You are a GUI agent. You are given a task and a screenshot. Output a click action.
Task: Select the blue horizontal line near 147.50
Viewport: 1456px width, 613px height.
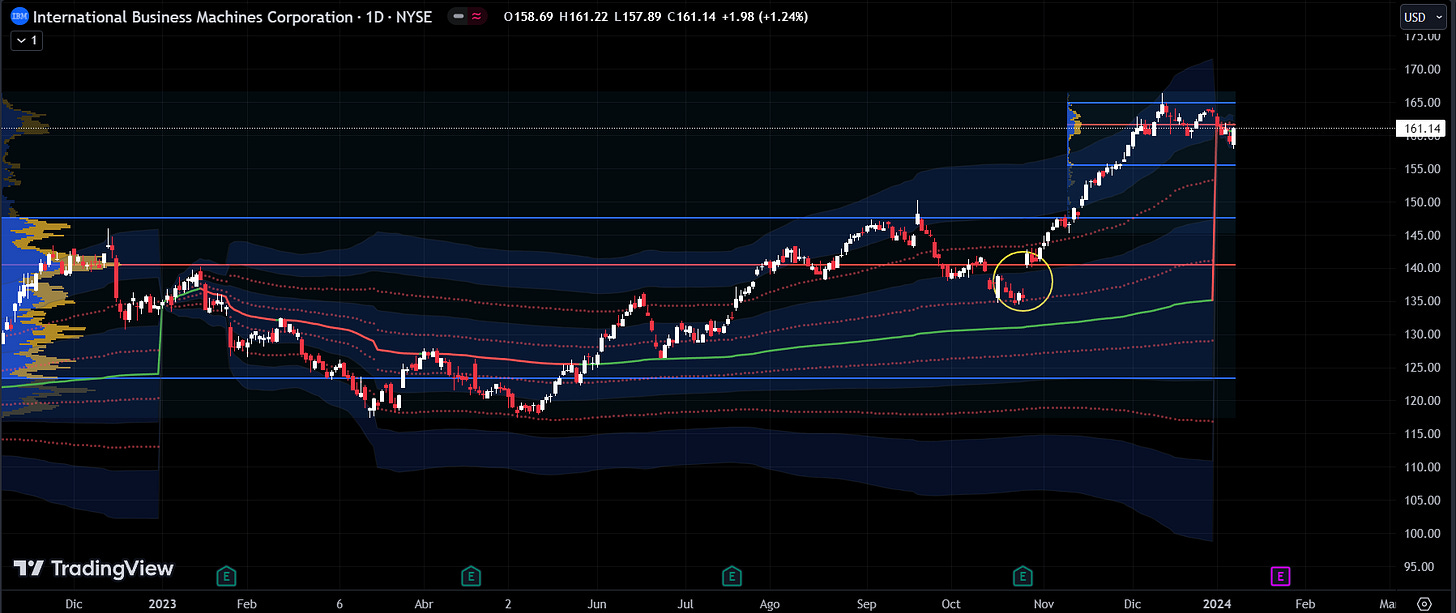coord(620,217)
